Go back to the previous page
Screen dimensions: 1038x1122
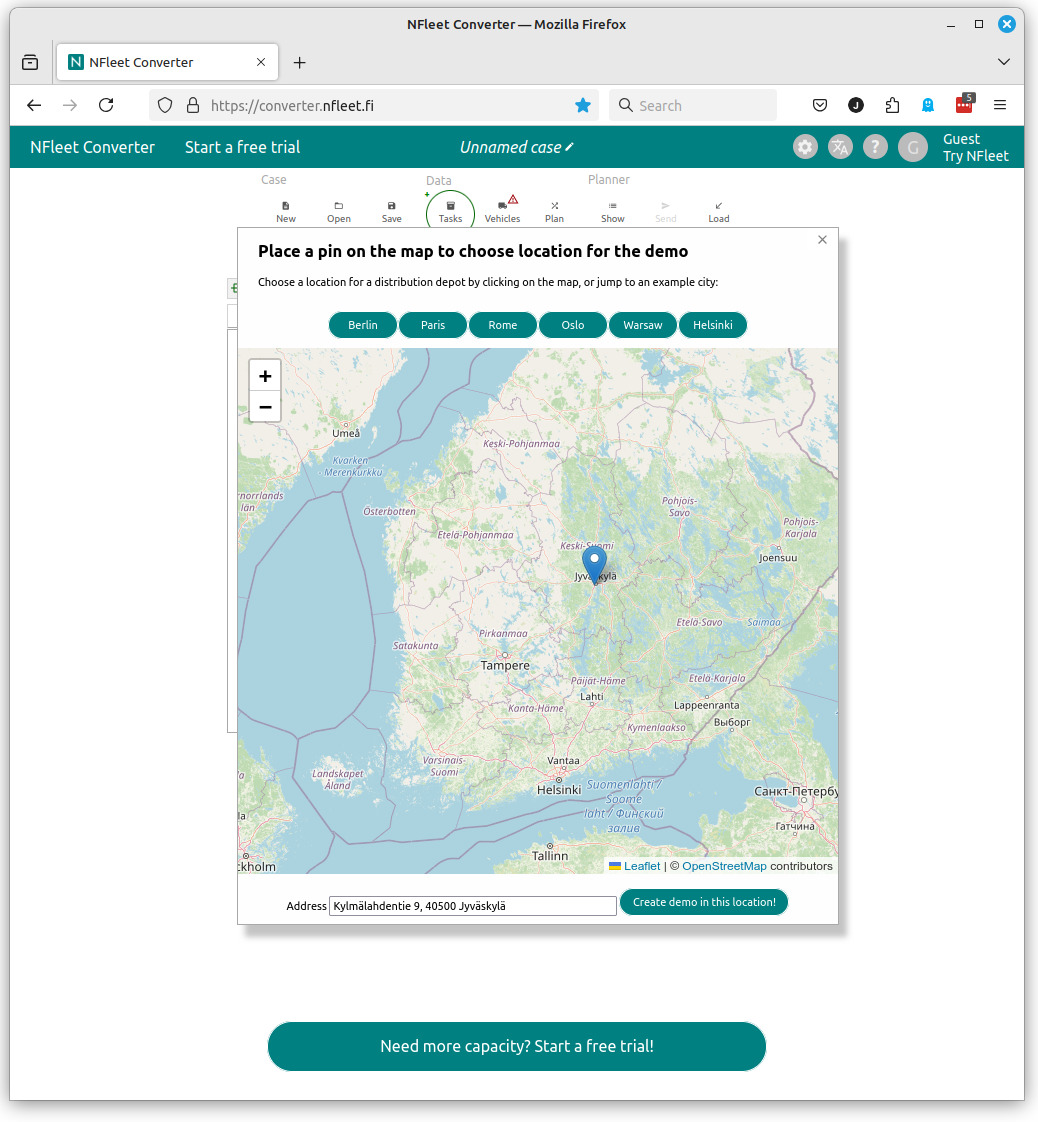[x=34, y=106]
